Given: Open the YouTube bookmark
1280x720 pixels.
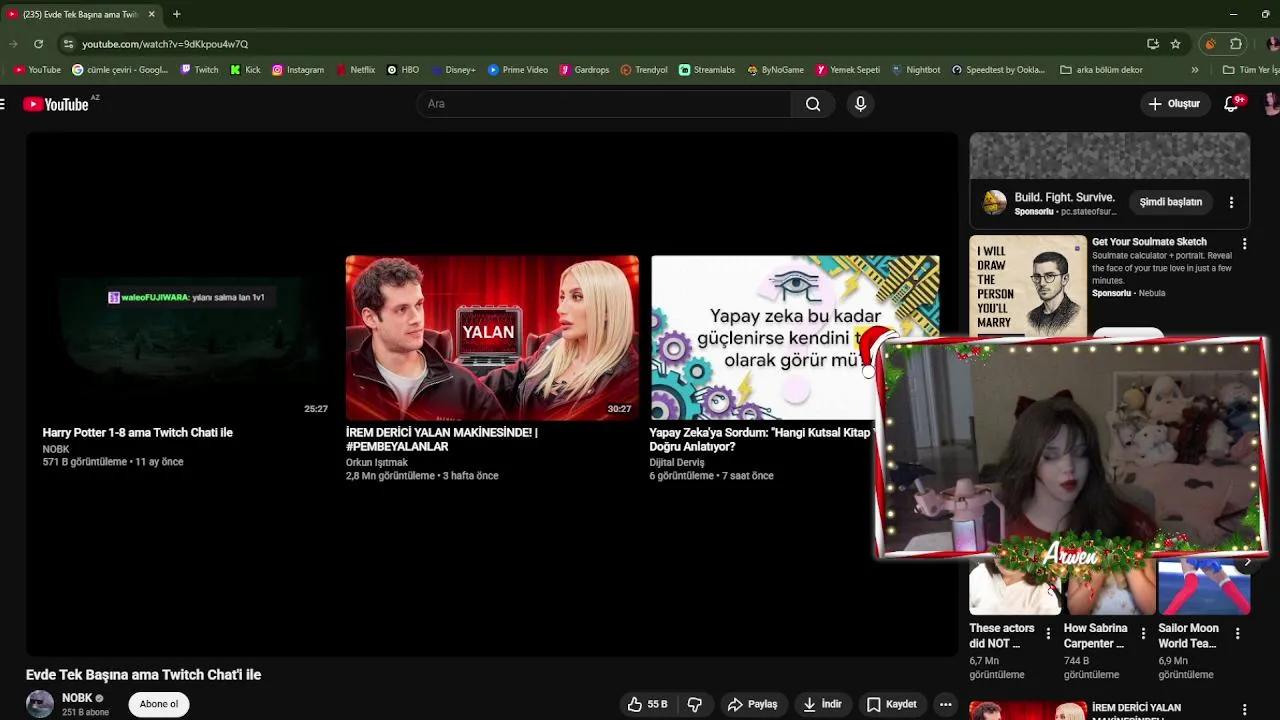Looking at the screenshot, I should pyautogui.click(x=38, y=70).
